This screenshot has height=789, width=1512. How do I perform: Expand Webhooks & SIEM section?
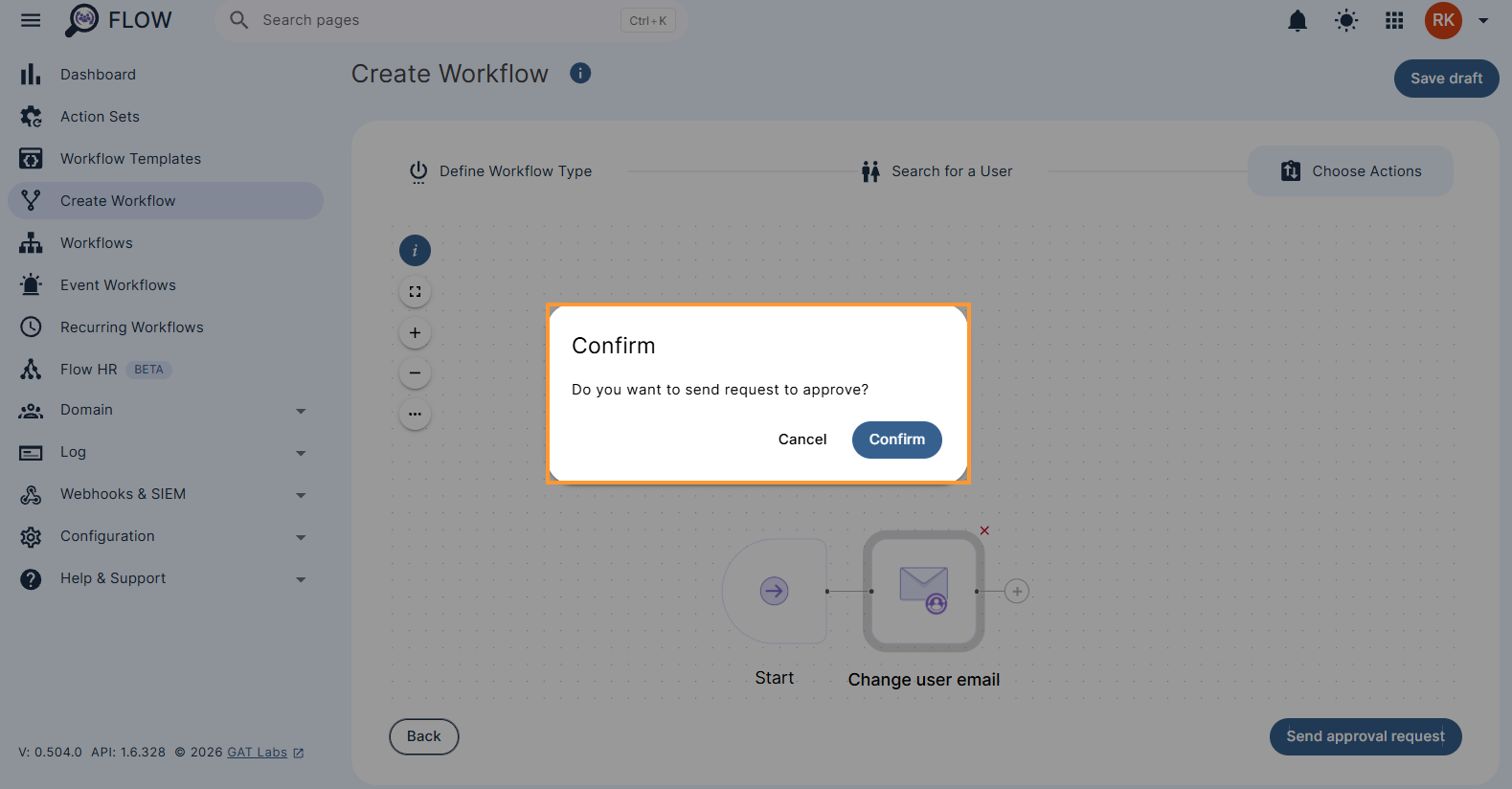[166, 494]
